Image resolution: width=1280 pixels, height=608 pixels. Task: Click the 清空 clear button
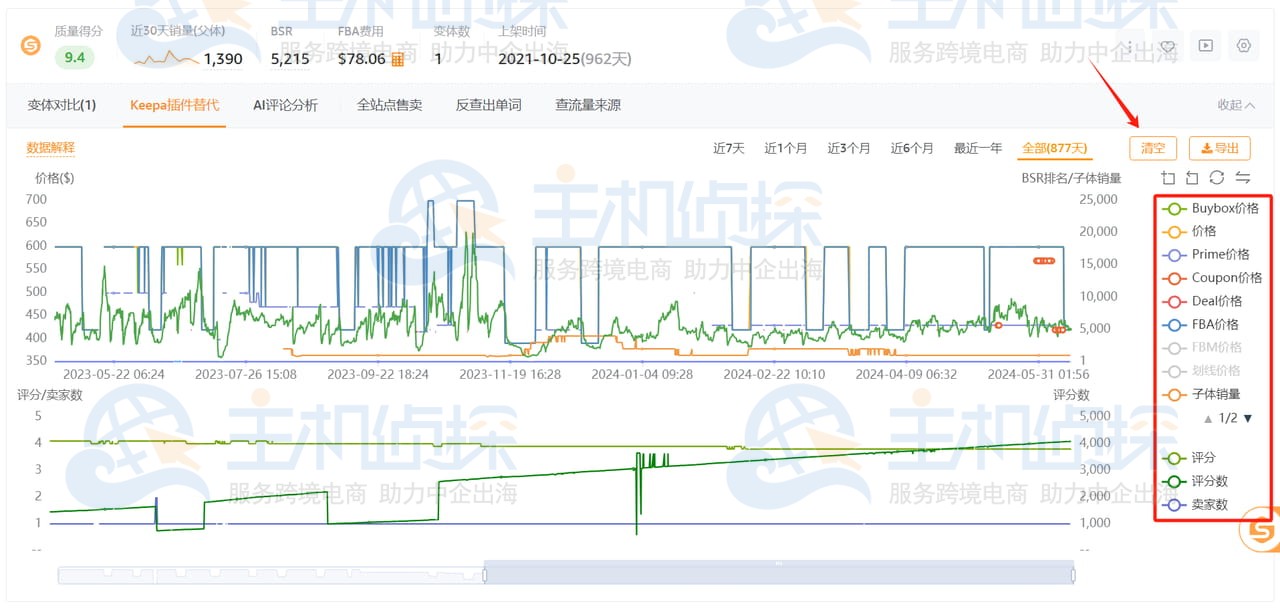1153,147
